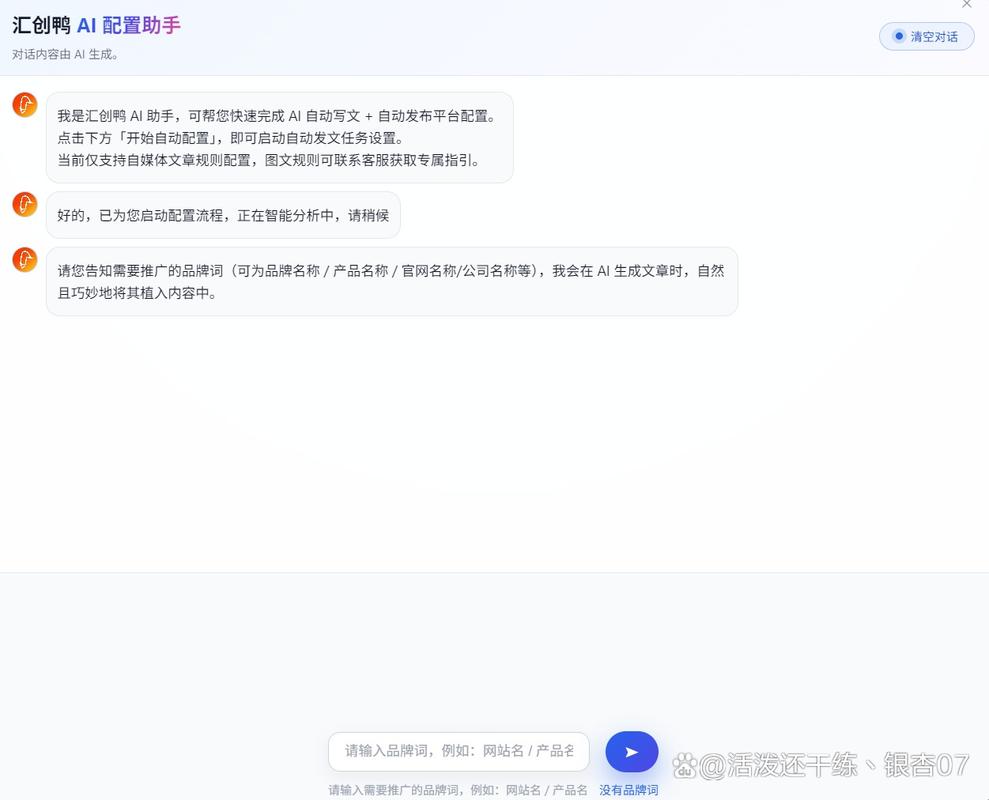The image size is (989, 800).
Task: Choose the 没有品牌词 link
Action: point(628,790)
